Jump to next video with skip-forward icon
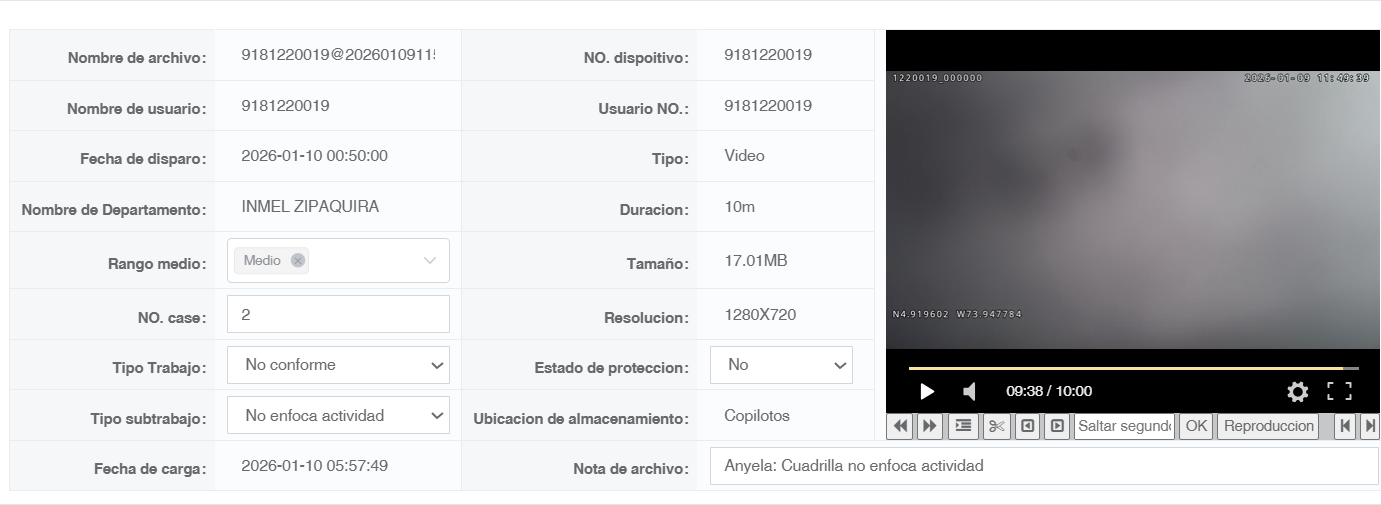 point(1369,426)
